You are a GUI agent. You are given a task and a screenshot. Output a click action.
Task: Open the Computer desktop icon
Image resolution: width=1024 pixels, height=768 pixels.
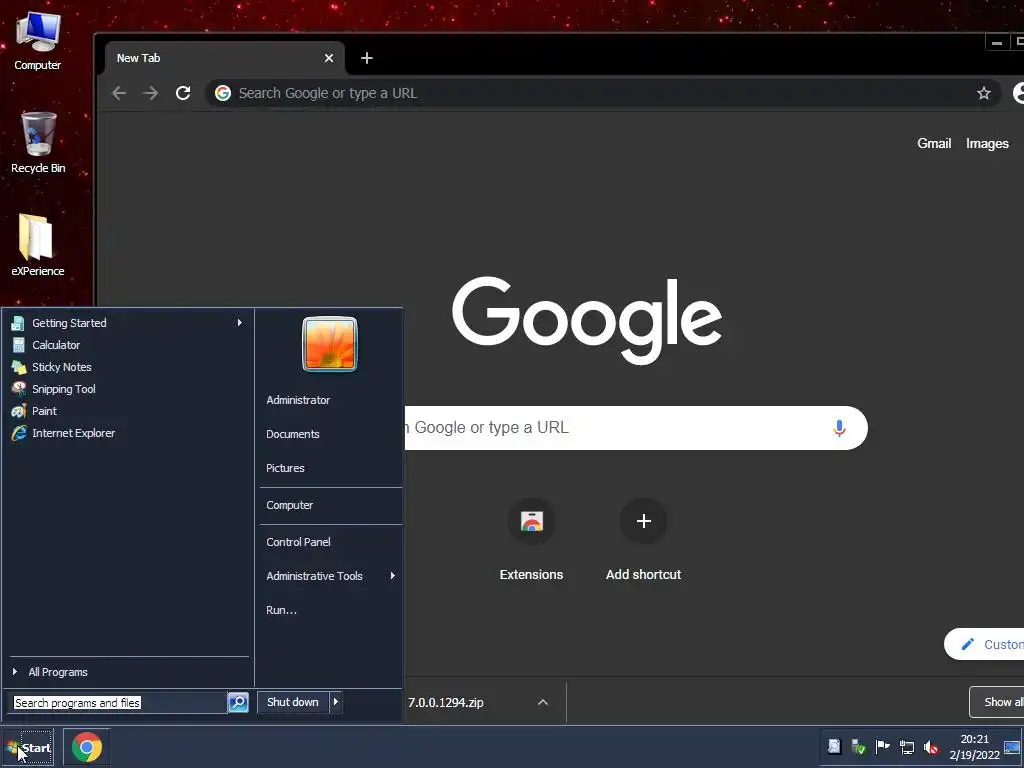[38, 40]
